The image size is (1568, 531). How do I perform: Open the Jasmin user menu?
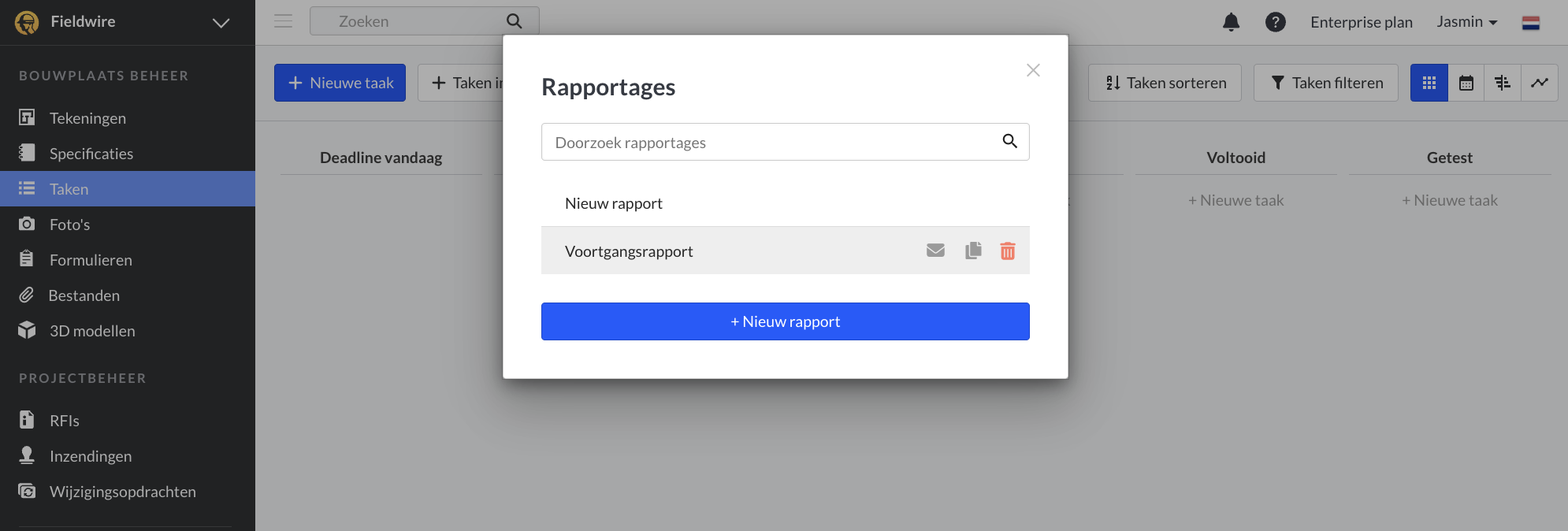coord(1466,22)
